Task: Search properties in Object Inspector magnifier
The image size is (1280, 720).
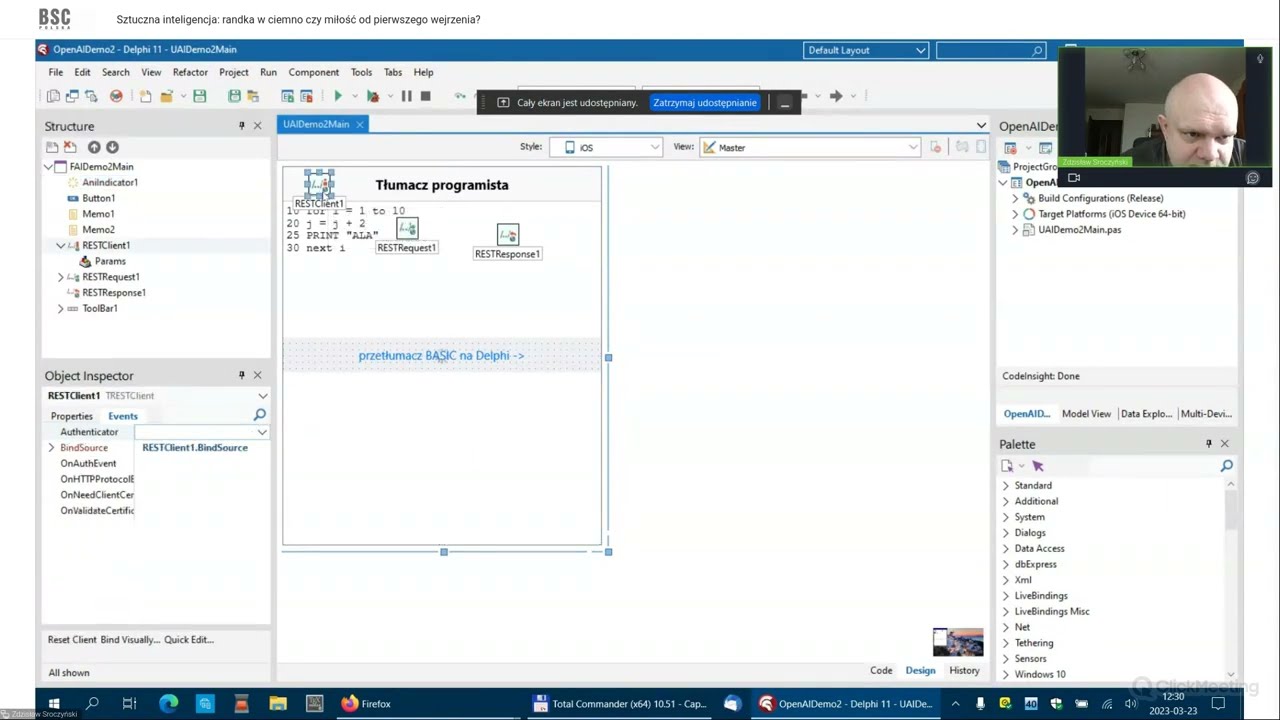Action: pos(260,415)
